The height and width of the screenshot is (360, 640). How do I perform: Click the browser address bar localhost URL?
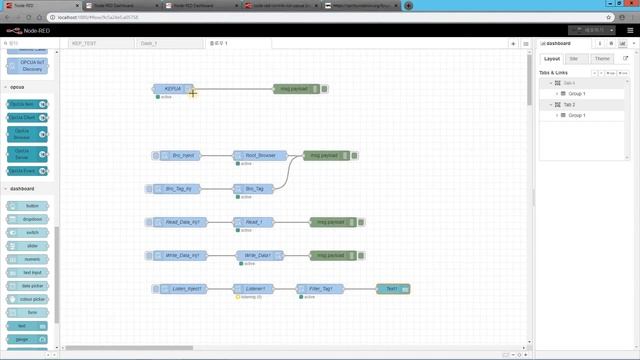[98, 17]
